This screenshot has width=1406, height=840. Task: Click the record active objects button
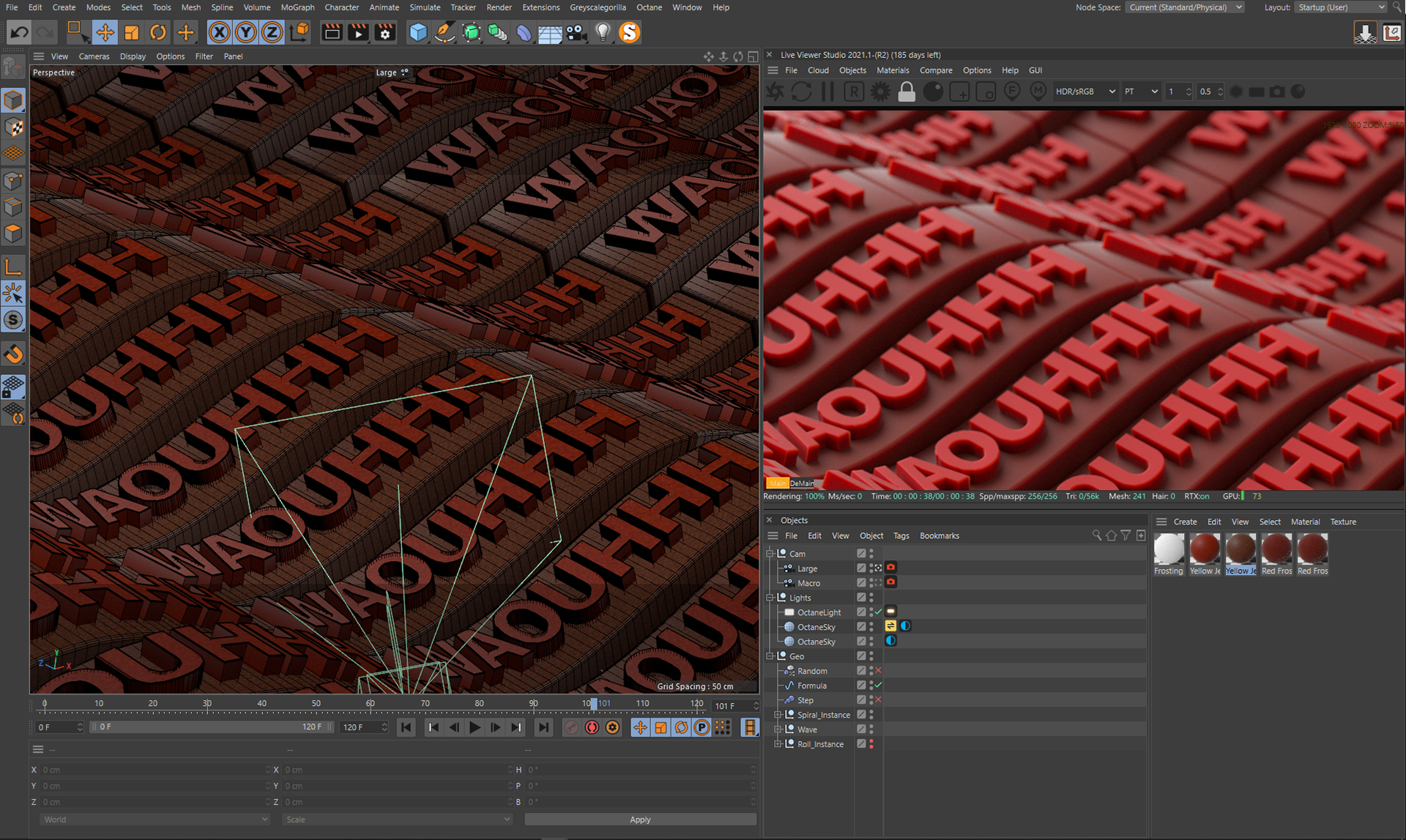571,727
